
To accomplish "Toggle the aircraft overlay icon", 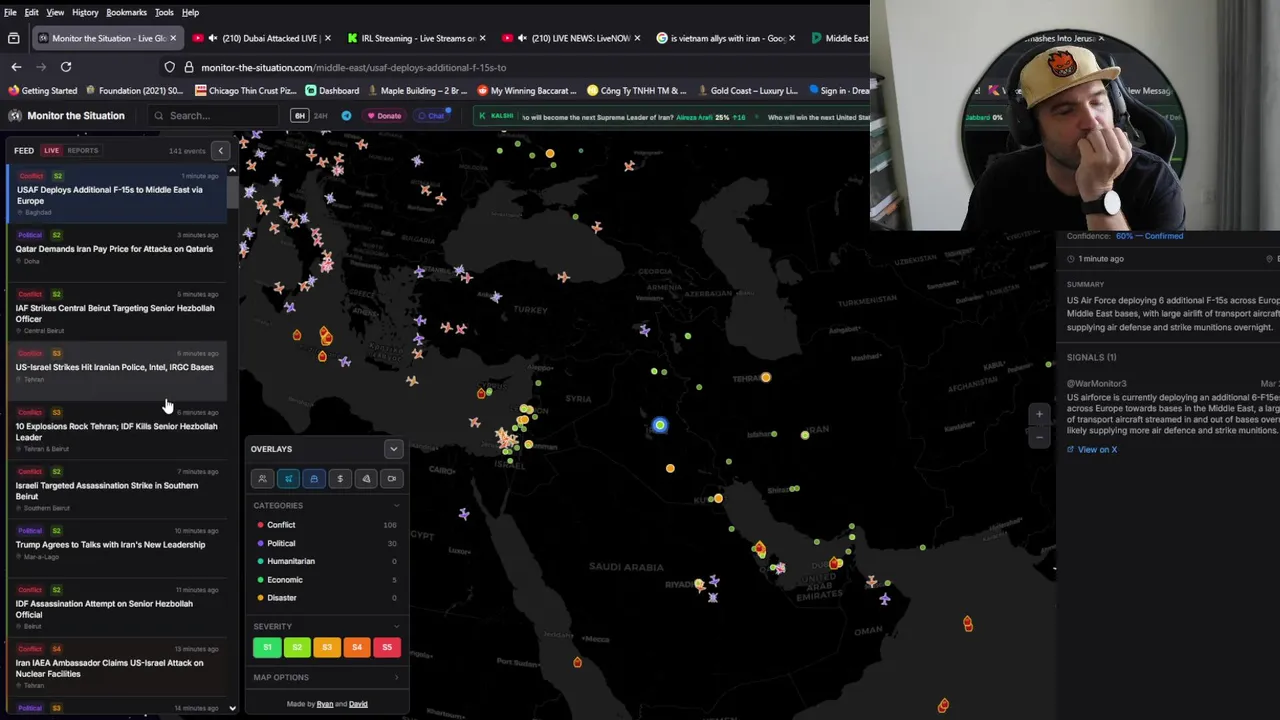I will (288, 479).
